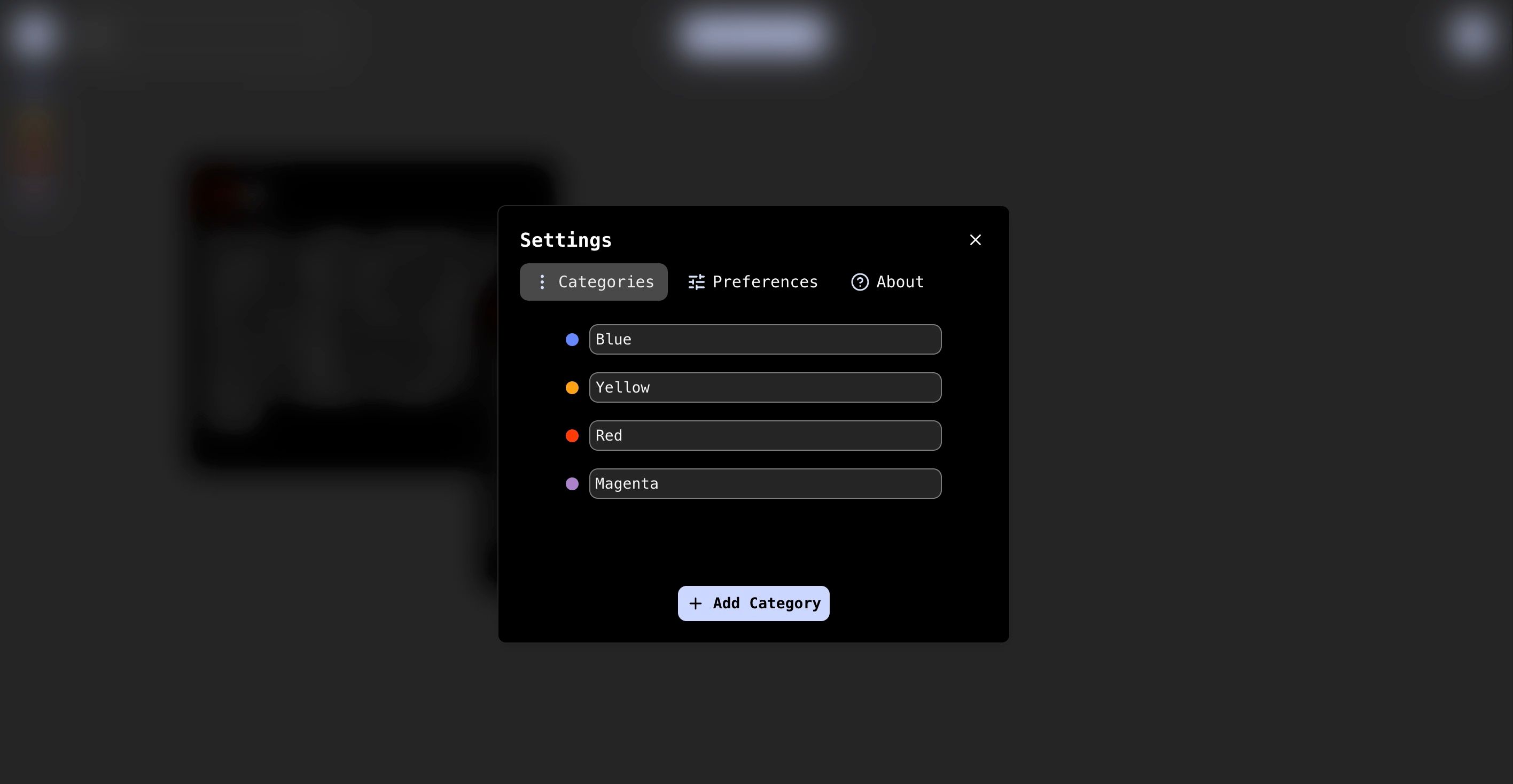This screenshot has width=1513, height=784.
Task: Focus the Blue category name field
Action: click(765, 340)
